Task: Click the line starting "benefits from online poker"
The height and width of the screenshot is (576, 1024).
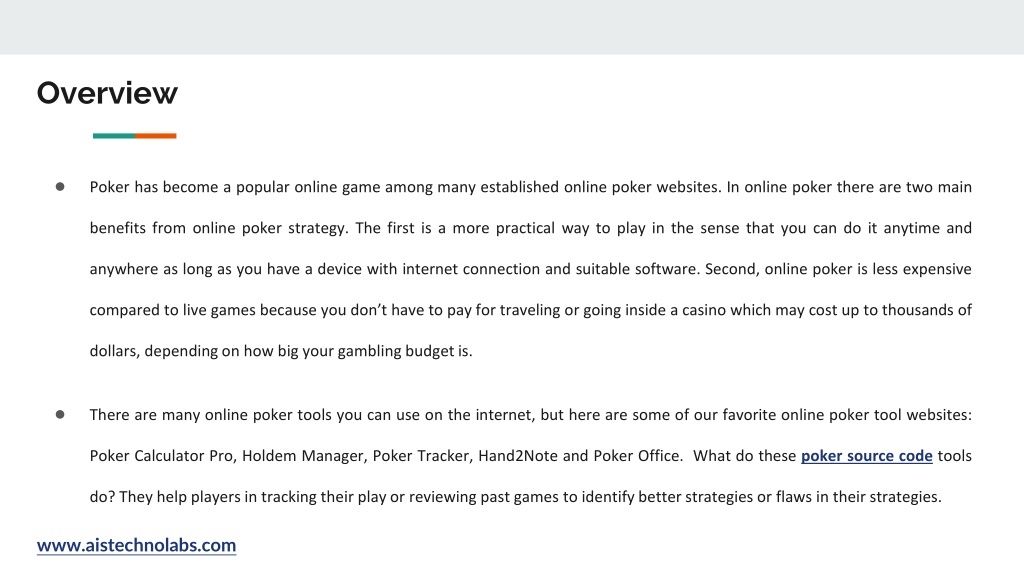Action: (x=530, y=229)
